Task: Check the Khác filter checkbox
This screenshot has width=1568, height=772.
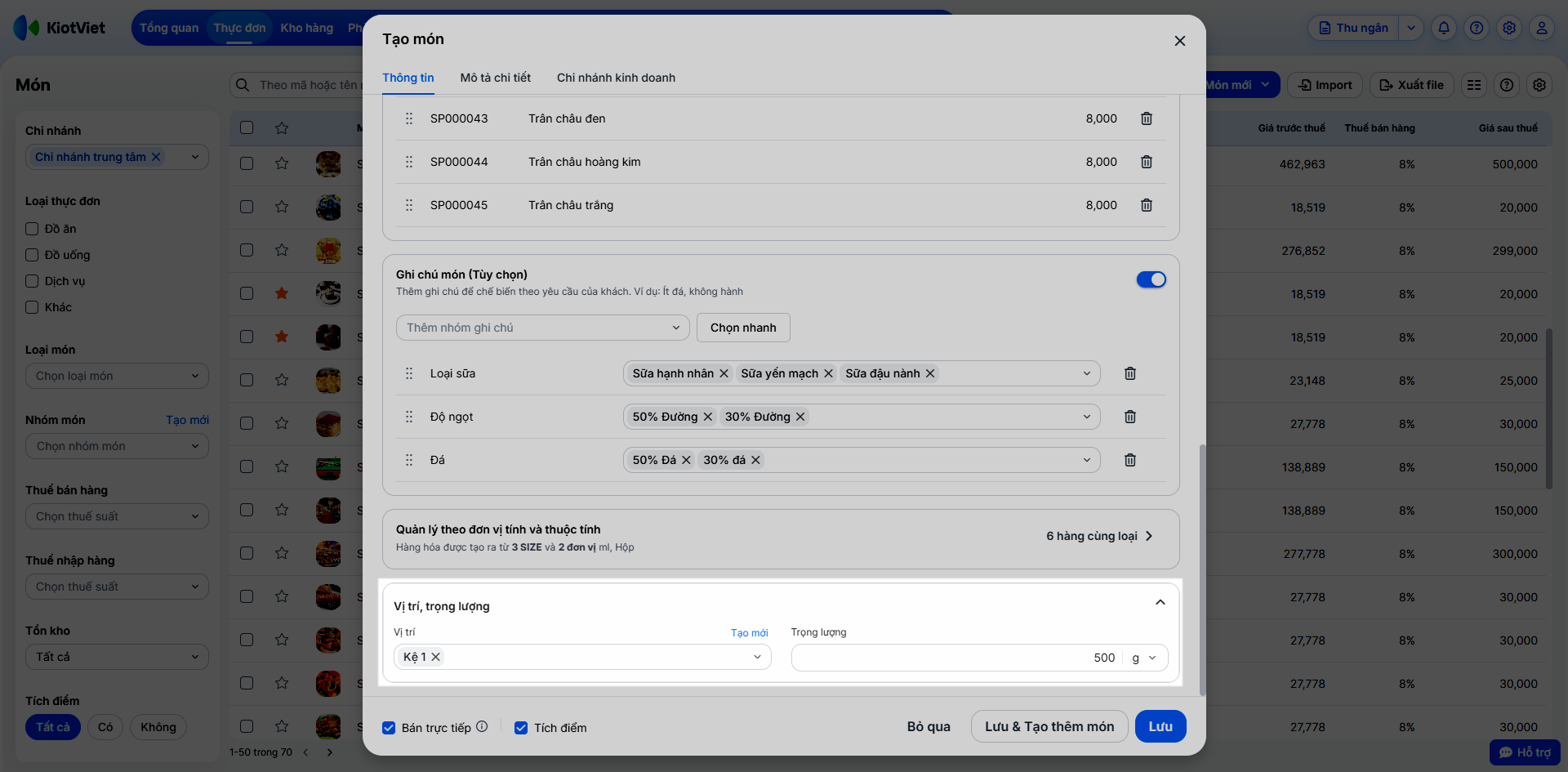Action: coord(32,307)
